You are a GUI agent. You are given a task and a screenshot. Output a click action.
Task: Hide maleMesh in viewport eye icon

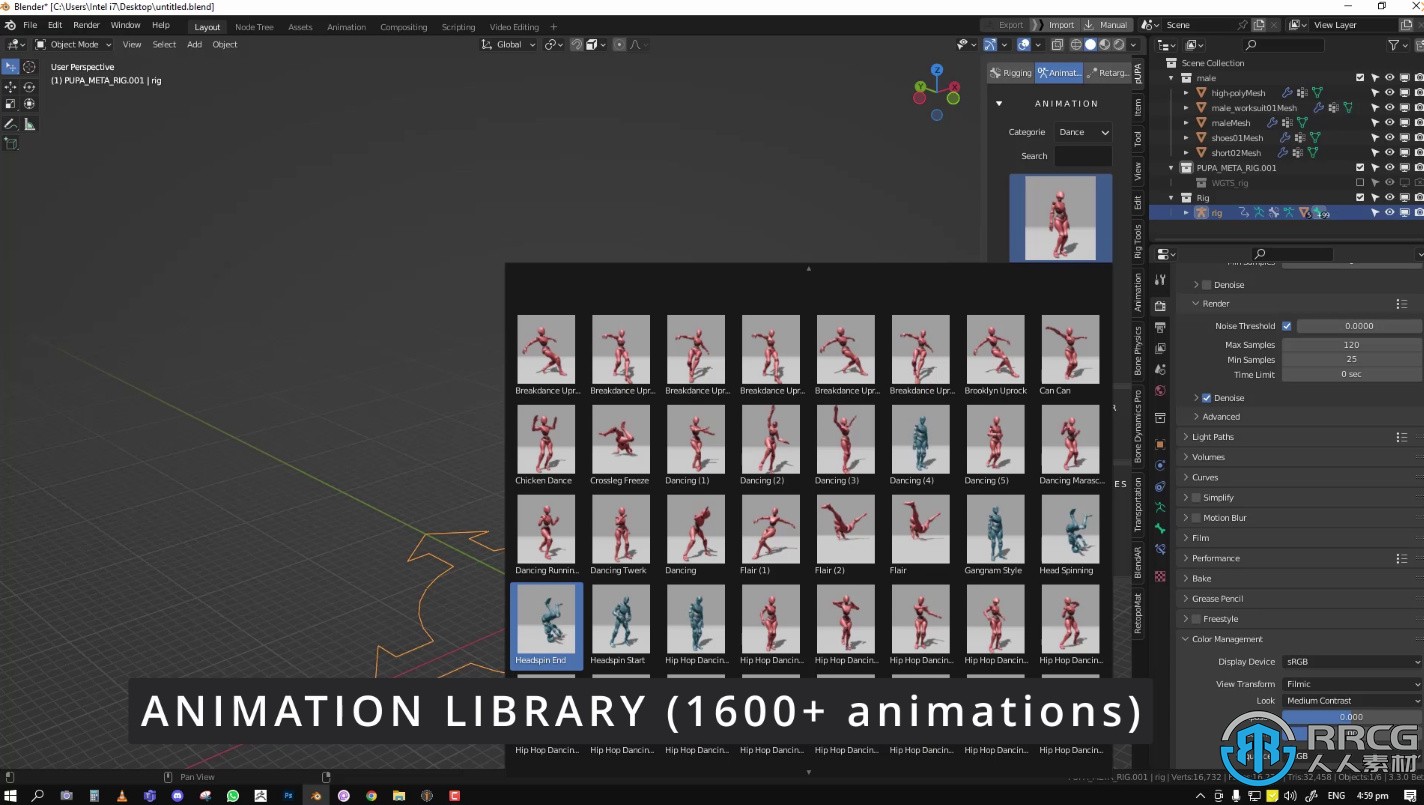tap(1390, 122)
